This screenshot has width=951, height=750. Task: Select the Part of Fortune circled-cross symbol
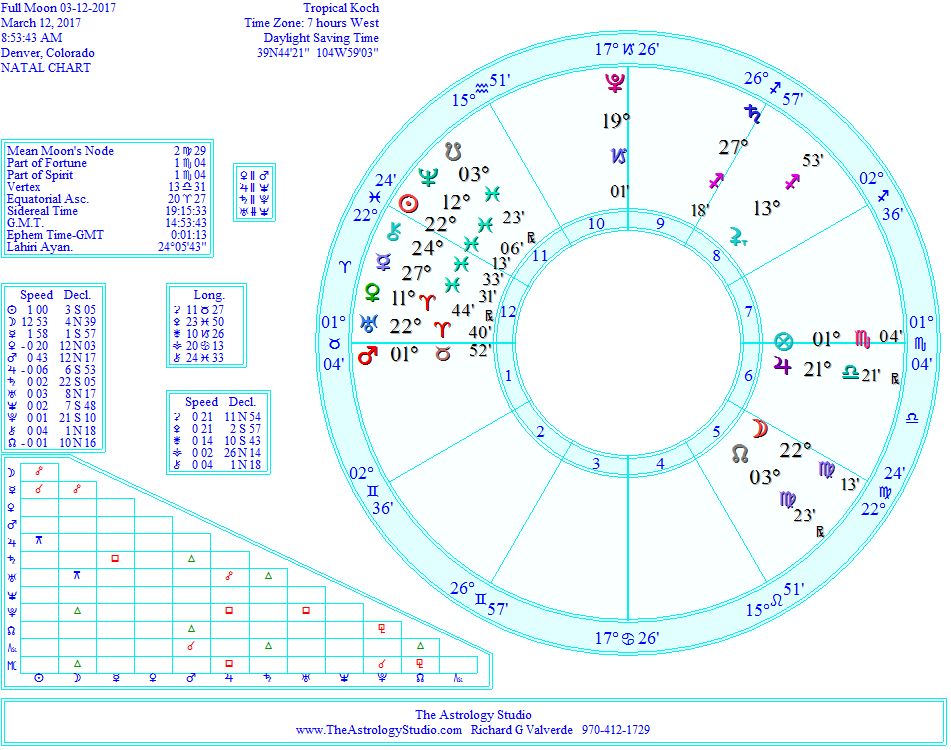pyautogui.click(x=783, y=341)
